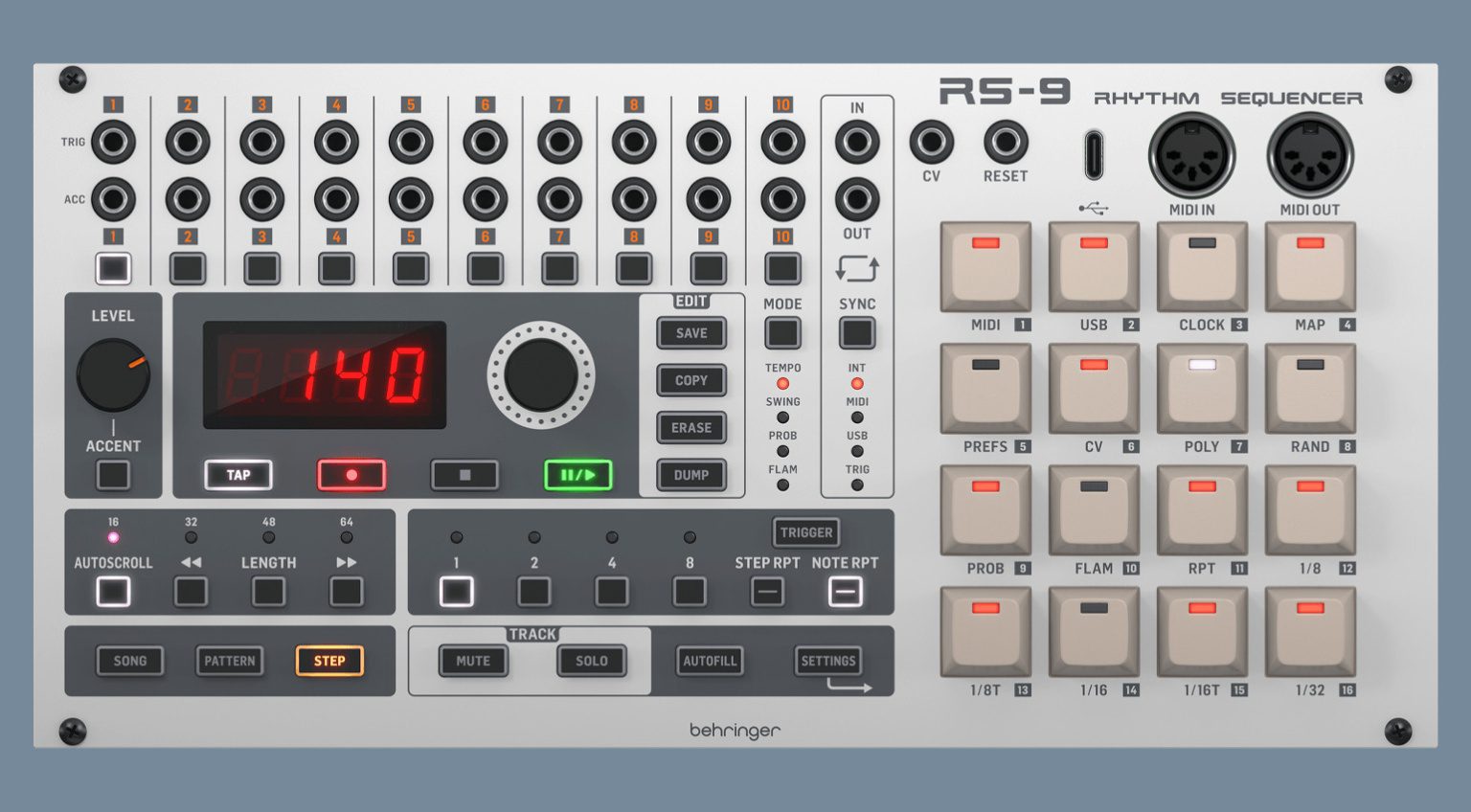Click the length fast-forward arrow
The height and width of the screenshot is (812, 1471).
[347, 591]
